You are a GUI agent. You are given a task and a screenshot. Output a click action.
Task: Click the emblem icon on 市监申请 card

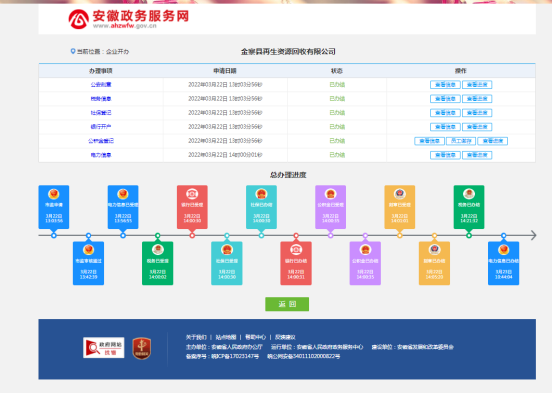point(54,194)
